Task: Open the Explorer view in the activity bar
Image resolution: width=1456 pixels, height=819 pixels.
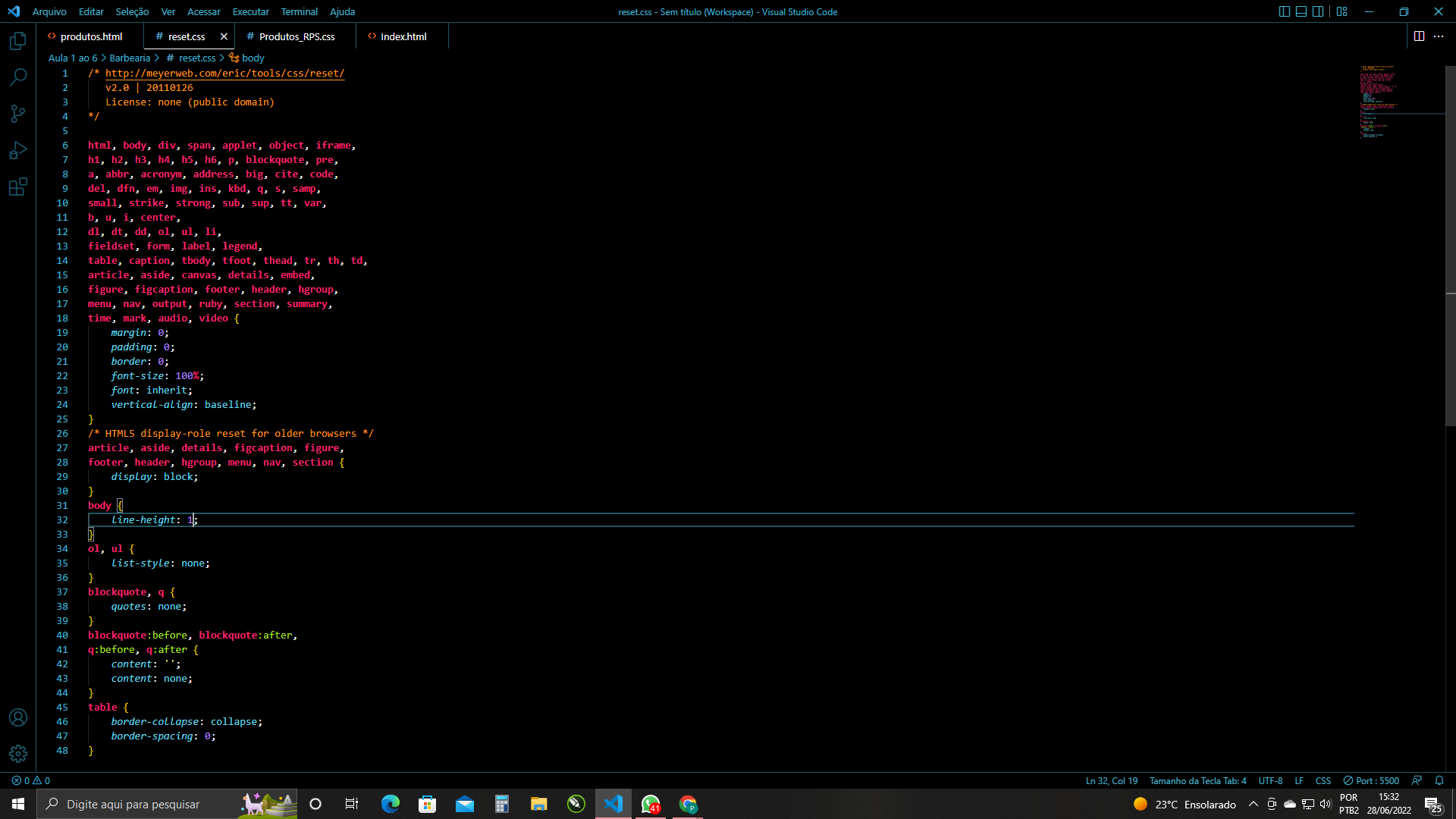Action: [x=18, y=41]
